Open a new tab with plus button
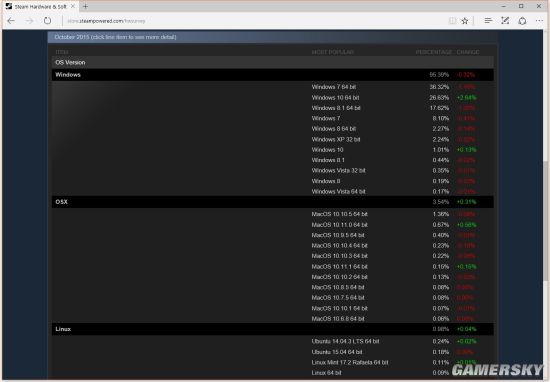This screenshot has height=382, width=550. coord(85,6)
